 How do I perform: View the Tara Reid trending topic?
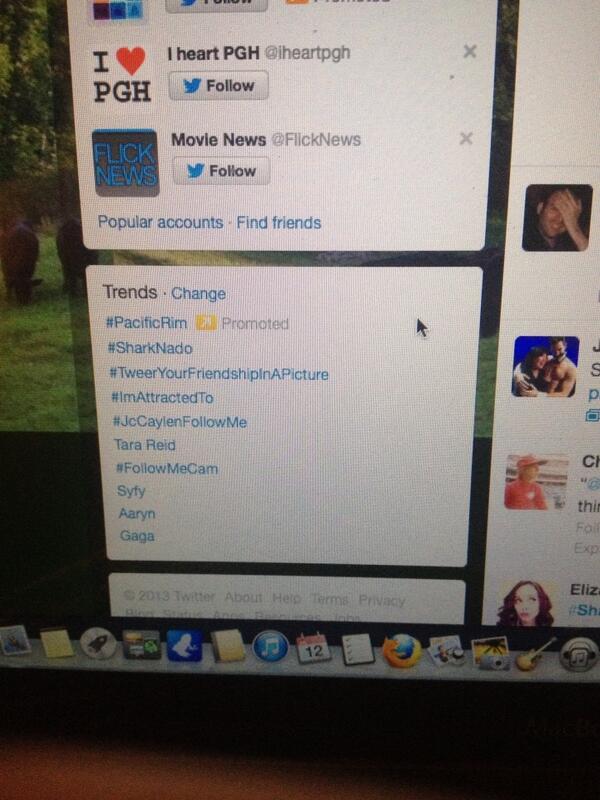click(x=145, y=445)
